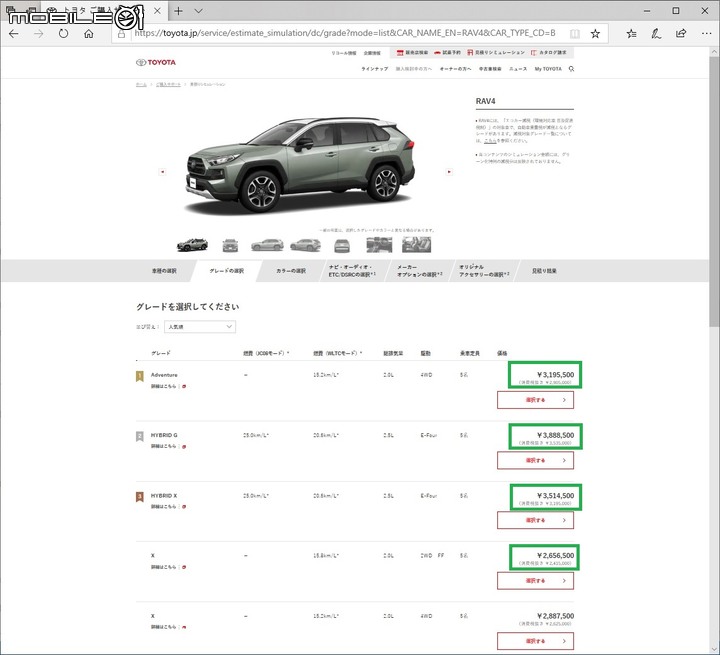720x655 pixels.
Task: Close the current Toyota browser tab
Action: pyautogui.click(x=157, y=11)
